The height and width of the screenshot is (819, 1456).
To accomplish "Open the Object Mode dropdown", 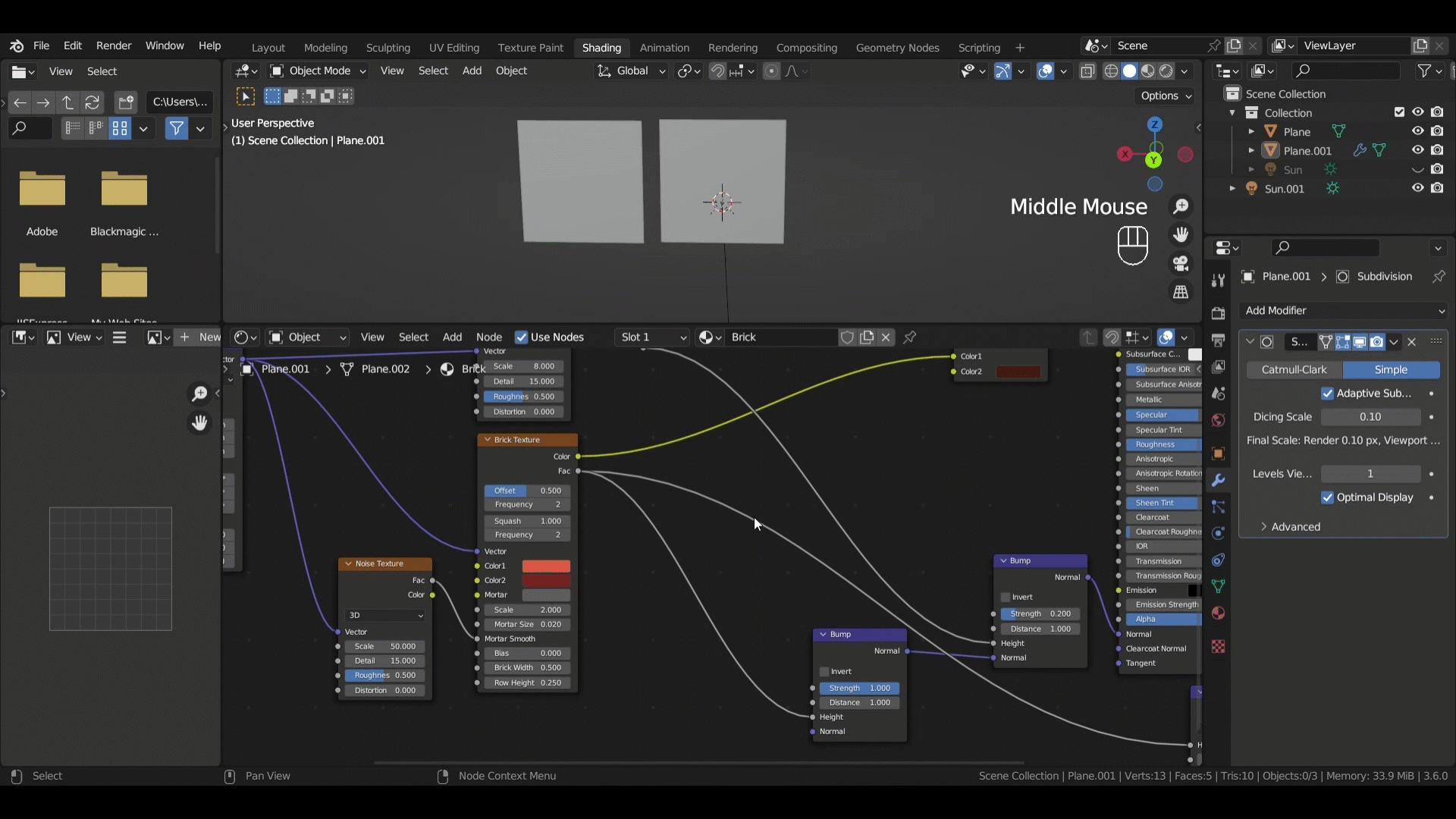I will [x=318, y=71].
